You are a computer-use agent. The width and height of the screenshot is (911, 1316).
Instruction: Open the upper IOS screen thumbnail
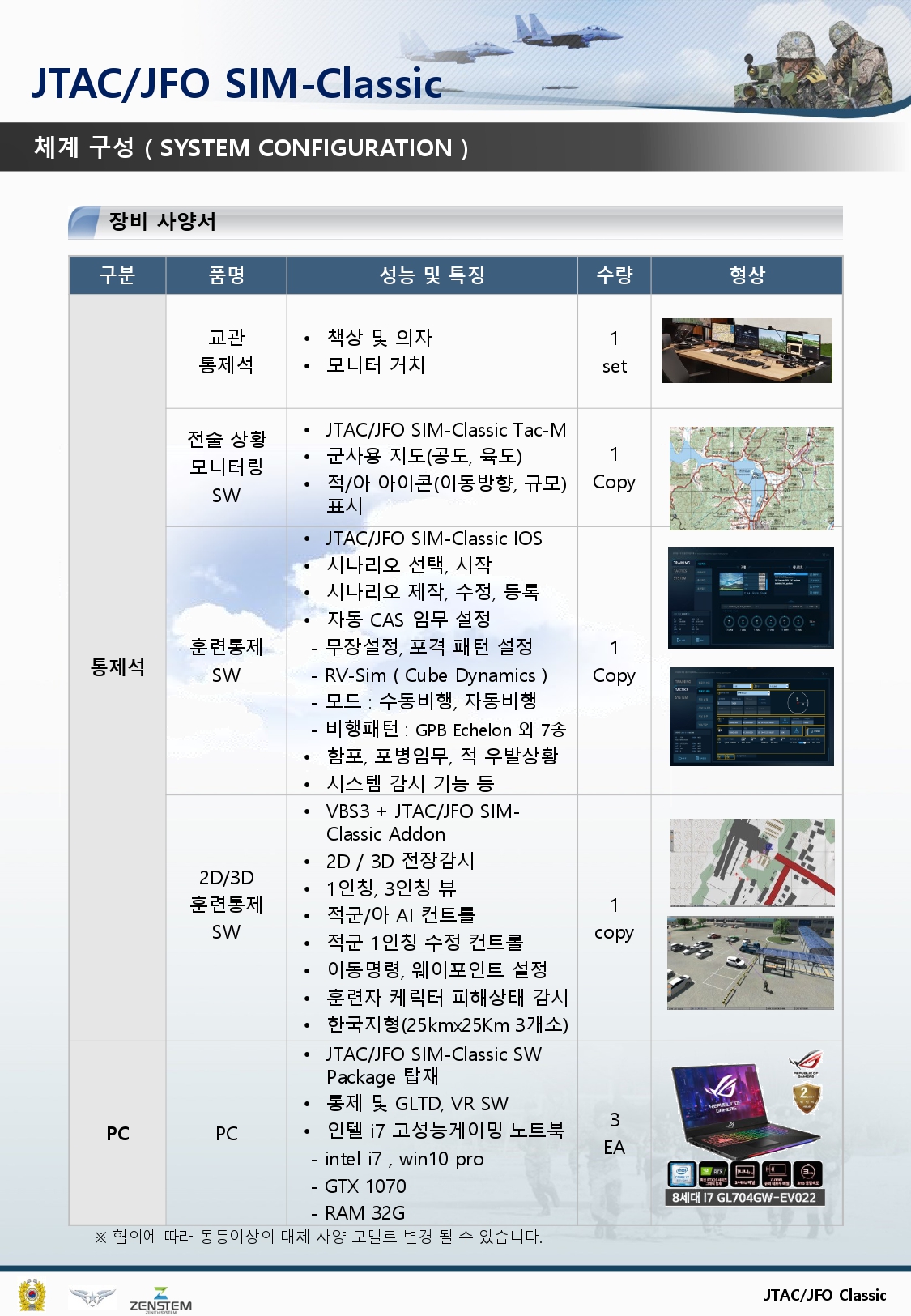pyautogui.click(x=751, y=598)
